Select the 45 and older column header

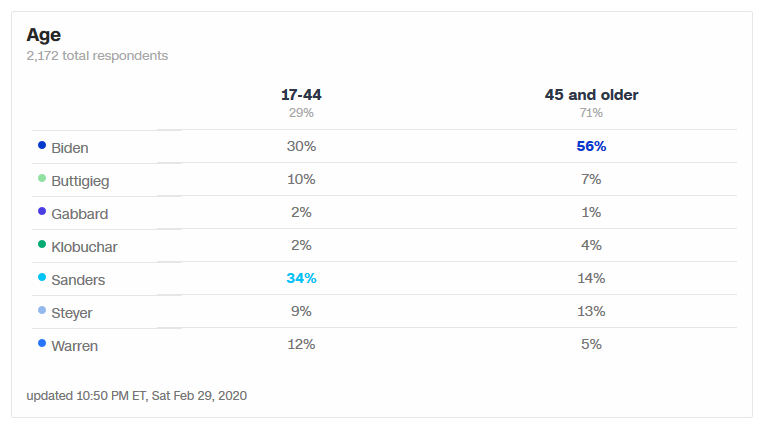591,95
